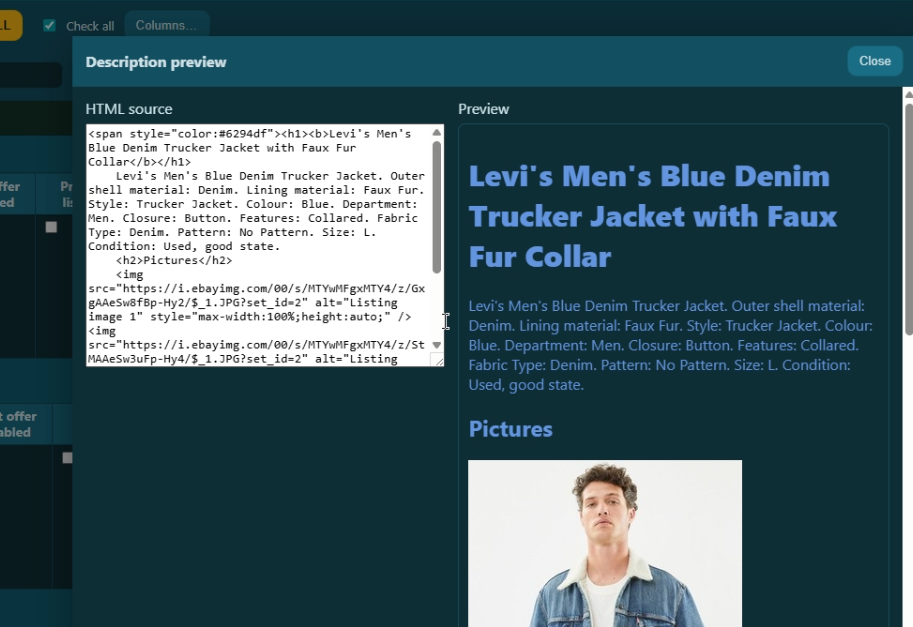This screenshot has height=627, width=913.
Task: Open the Columns... button
Action: tap(167, 26)
